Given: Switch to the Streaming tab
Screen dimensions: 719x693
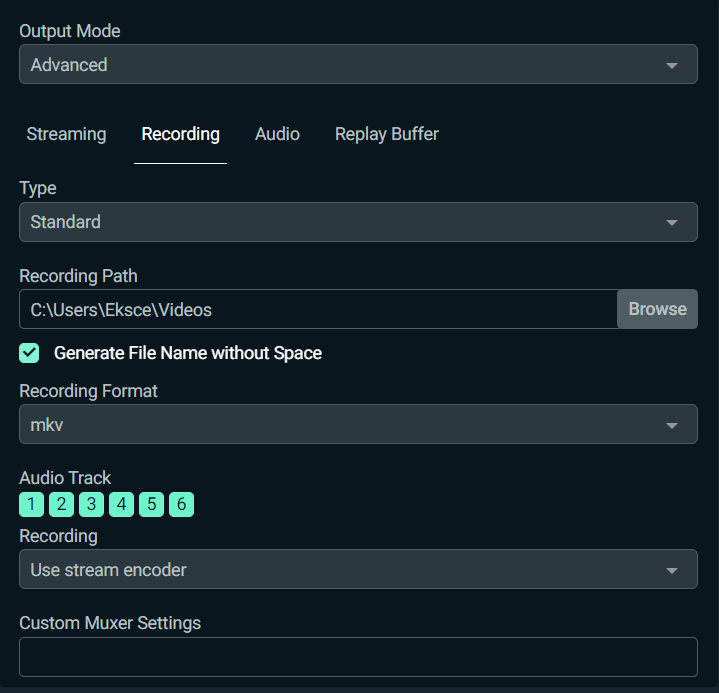Looking at the screenshot, I should click(x=66, y=134).
